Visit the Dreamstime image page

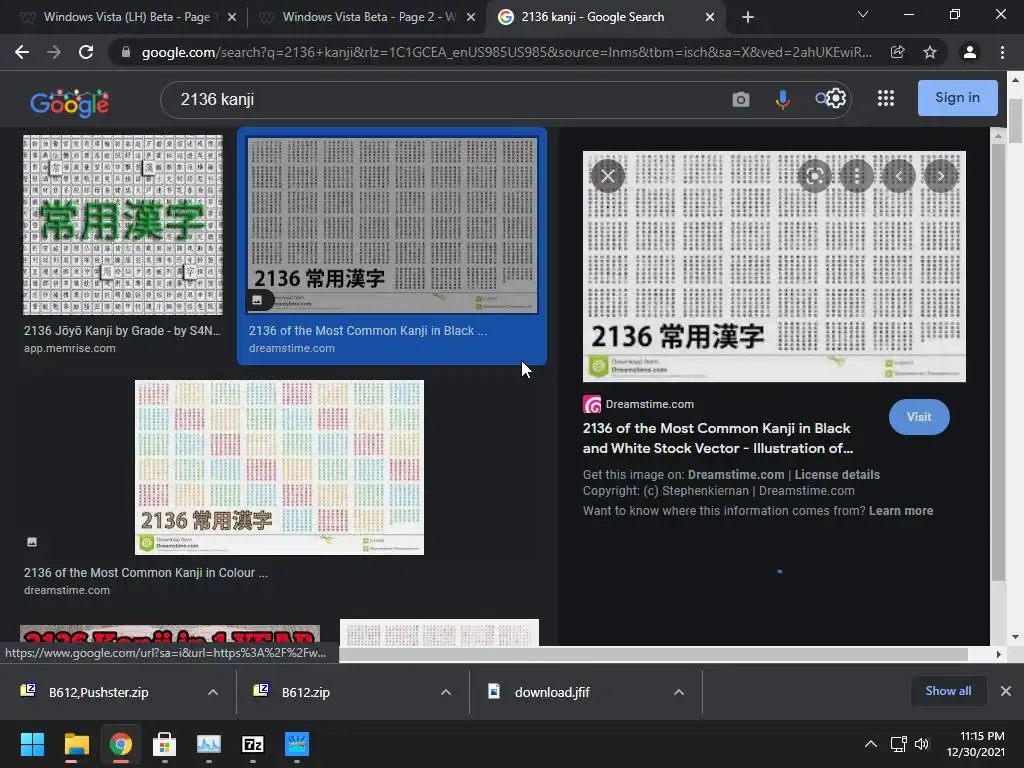click(x=919, y=417)
